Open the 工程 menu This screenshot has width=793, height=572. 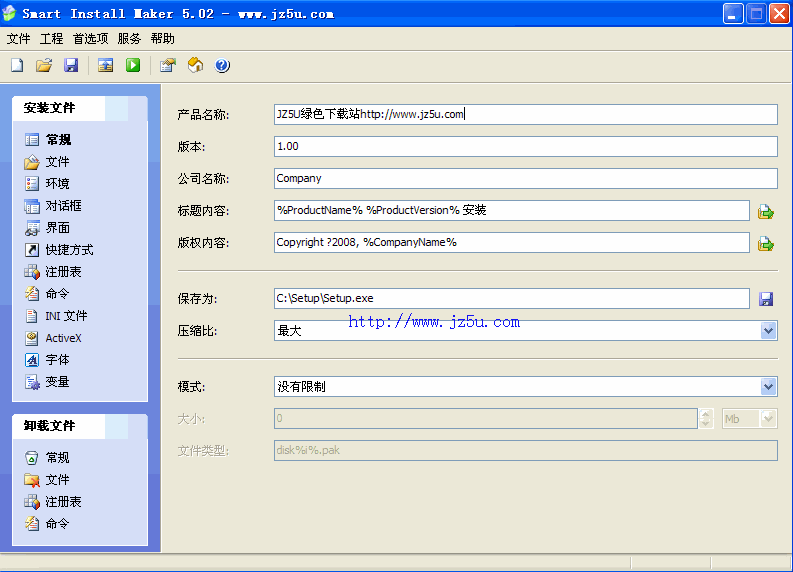pyautogui.click(x=52, y=38)
